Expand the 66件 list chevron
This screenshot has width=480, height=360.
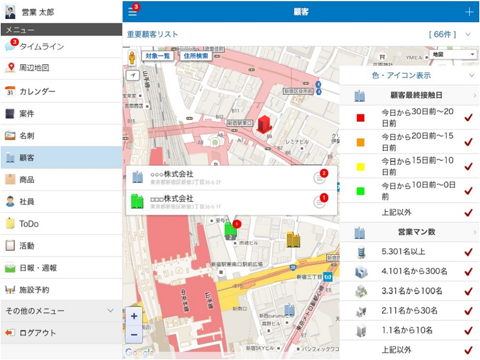(x=468, y=34)
